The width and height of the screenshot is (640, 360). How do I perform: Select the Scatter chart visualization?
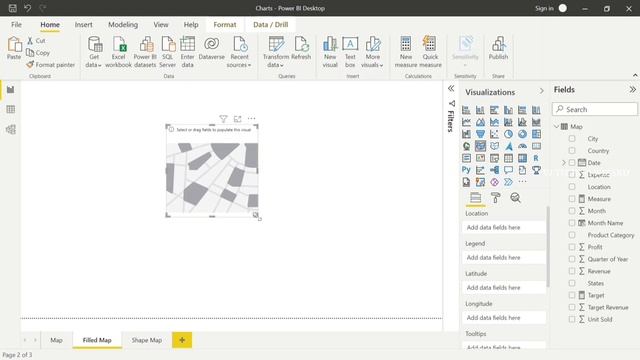pos(494,134)
